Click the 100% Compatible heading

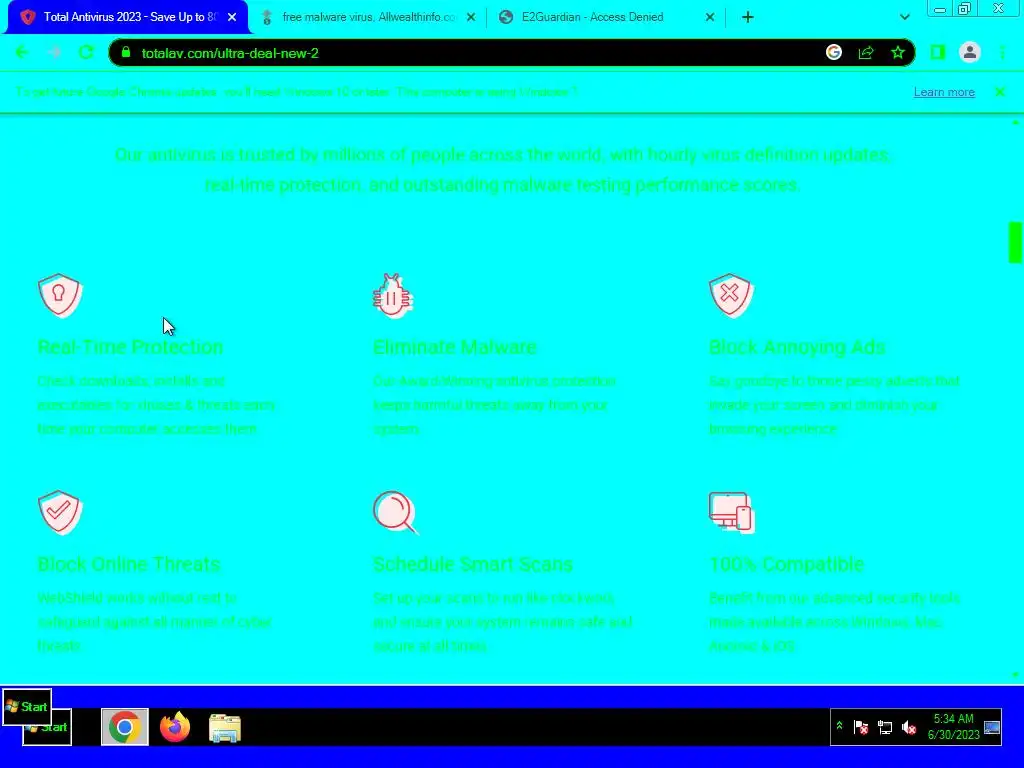786,564
